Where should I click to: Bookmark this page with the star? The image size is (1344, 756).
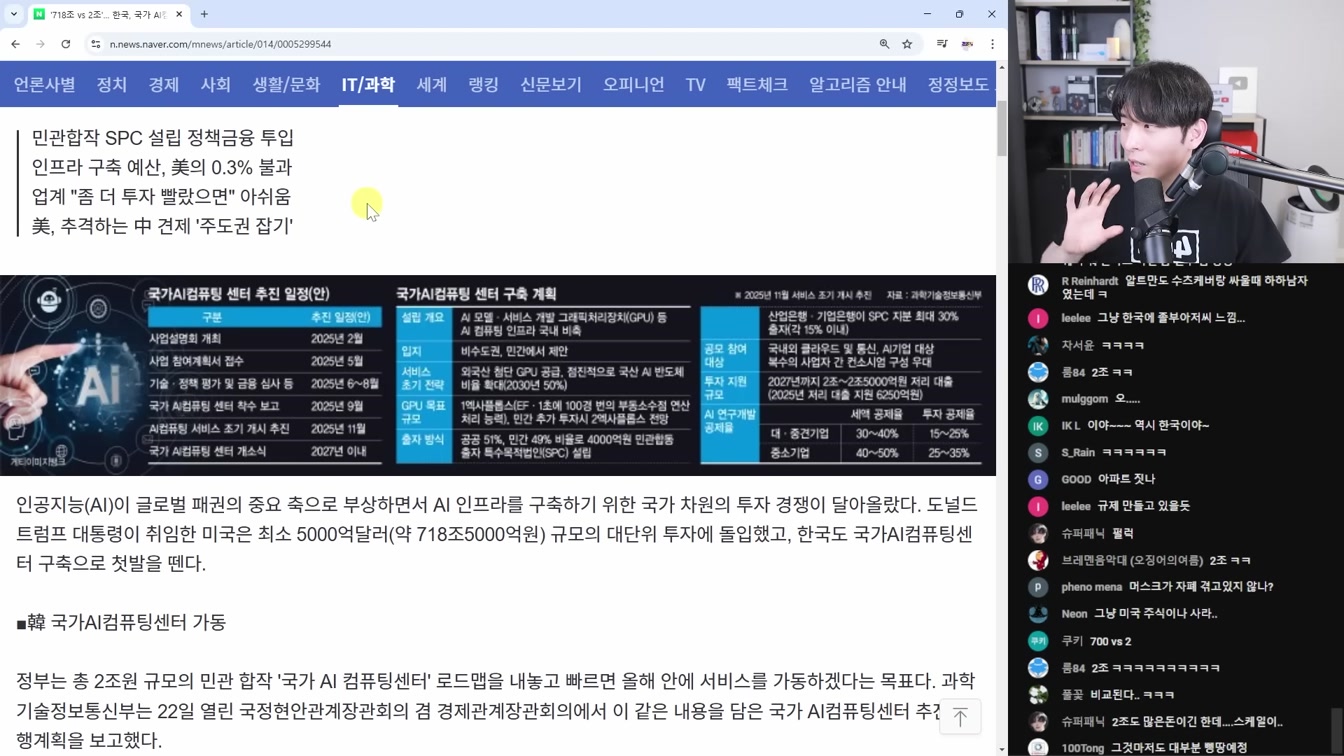point(907,44)
